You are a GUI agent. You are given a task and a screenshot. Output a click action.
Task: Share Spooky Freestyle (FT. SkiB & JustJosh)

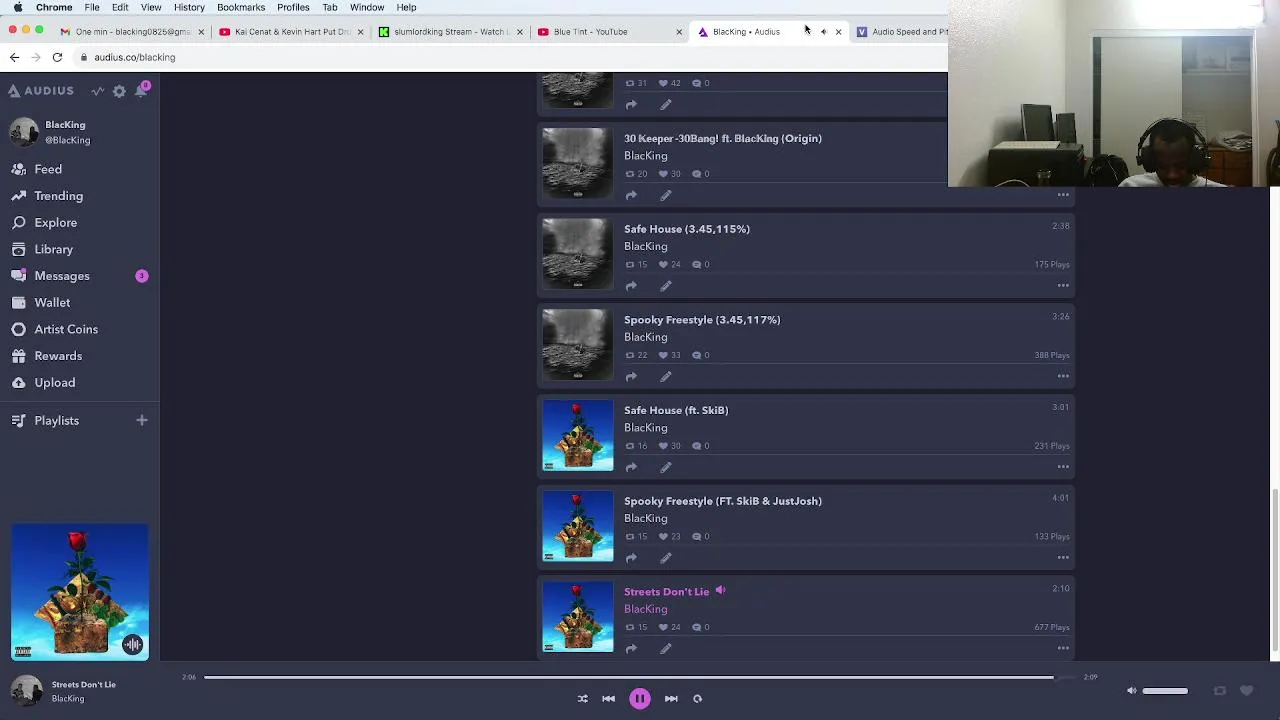pos(631,558)
